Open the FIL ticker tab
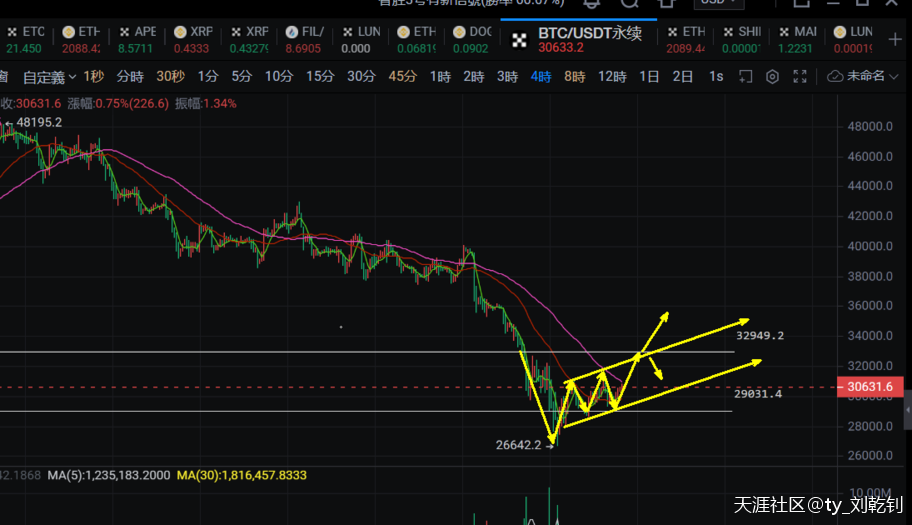 pos(309,32)
